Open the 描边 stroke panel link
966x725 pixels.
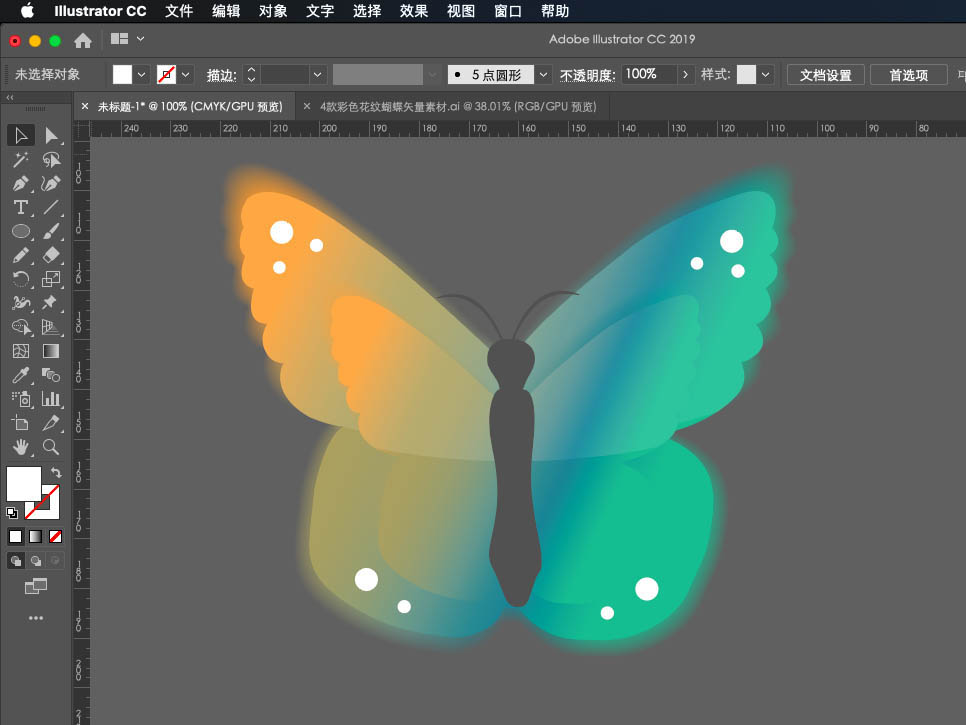click(x=221, y=75)
